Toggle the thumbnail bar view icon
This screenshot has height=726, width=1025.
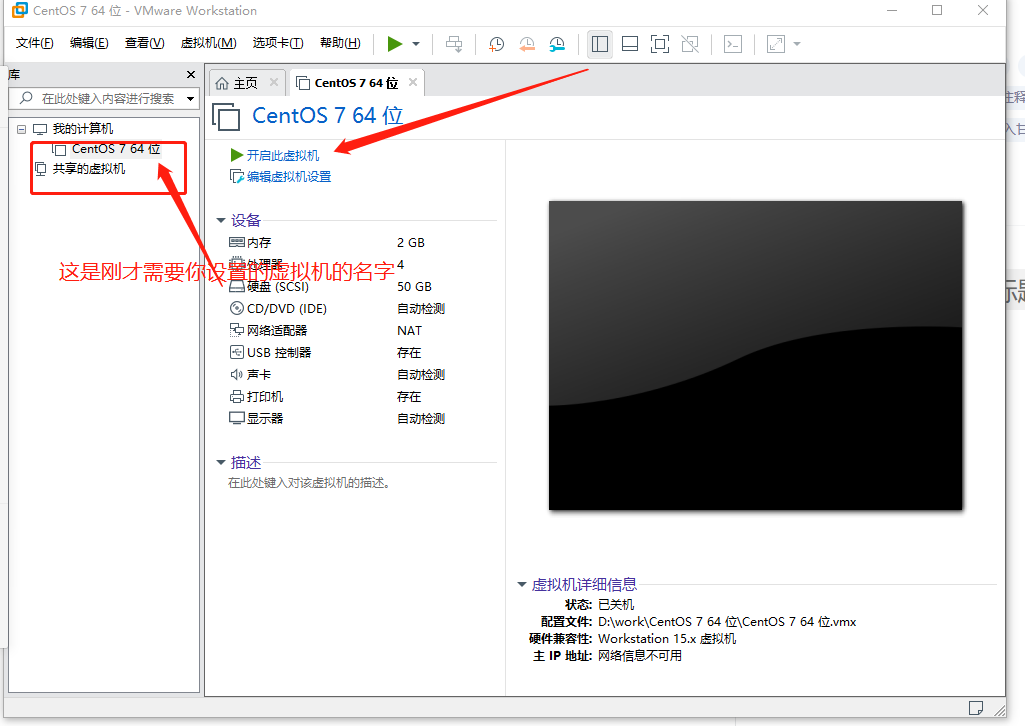(x=630, y=44)
